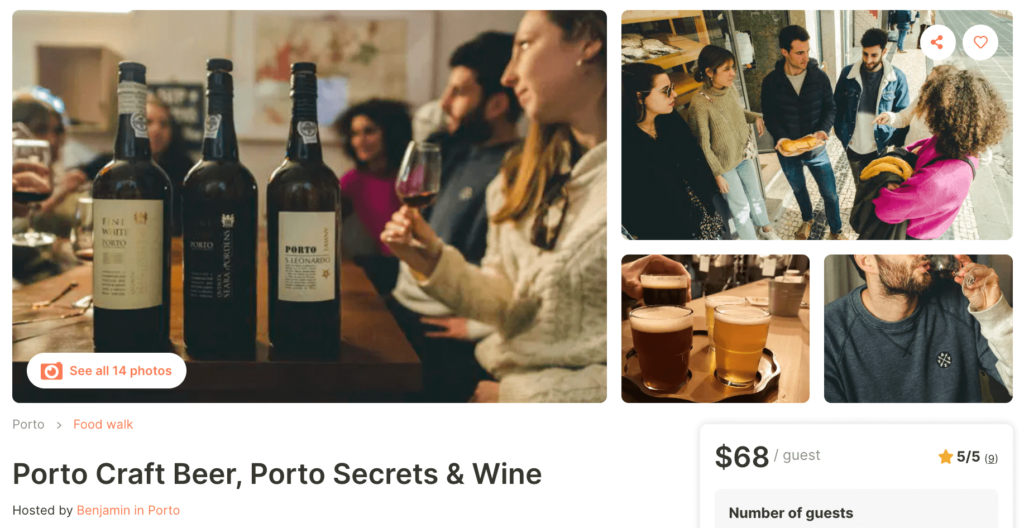Open the street group tour photo
The image size is (1024, 528).
[817, 125]
